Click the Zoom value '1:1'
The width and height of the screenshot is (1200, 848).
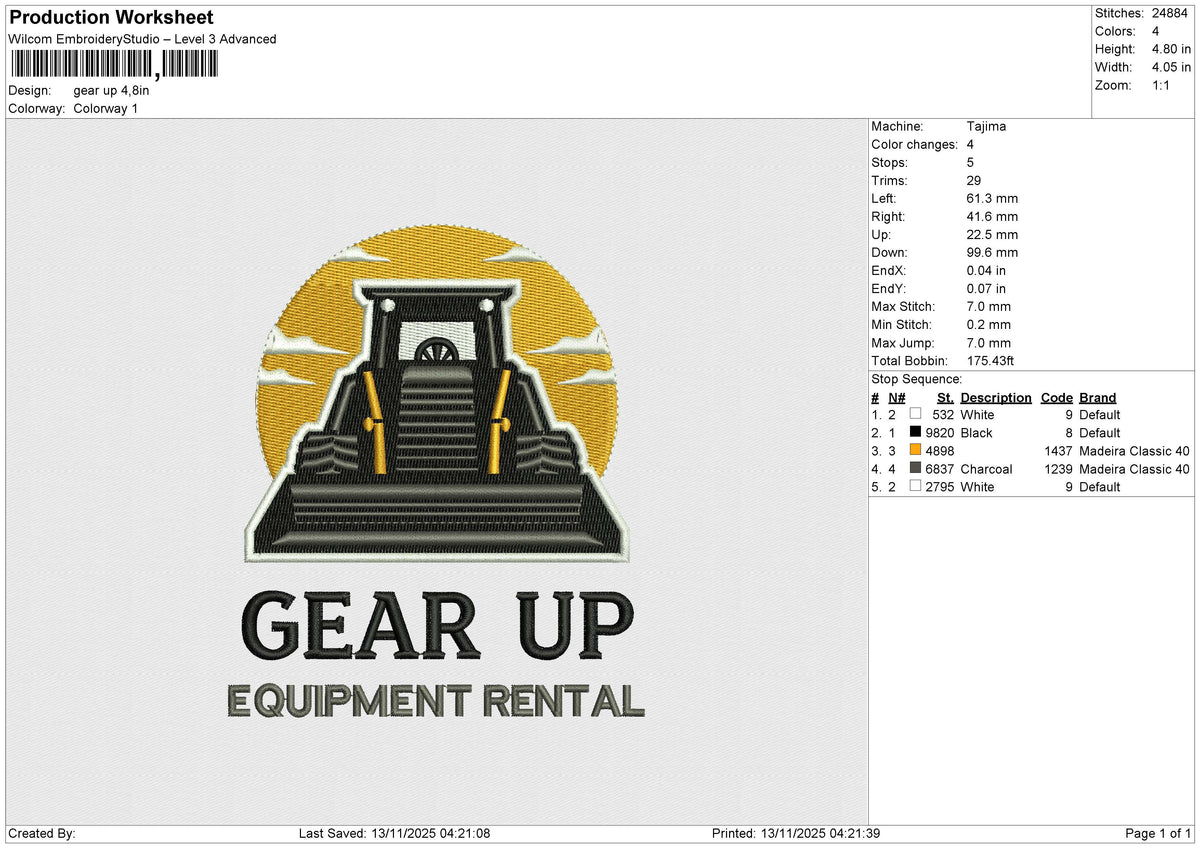1162,85
